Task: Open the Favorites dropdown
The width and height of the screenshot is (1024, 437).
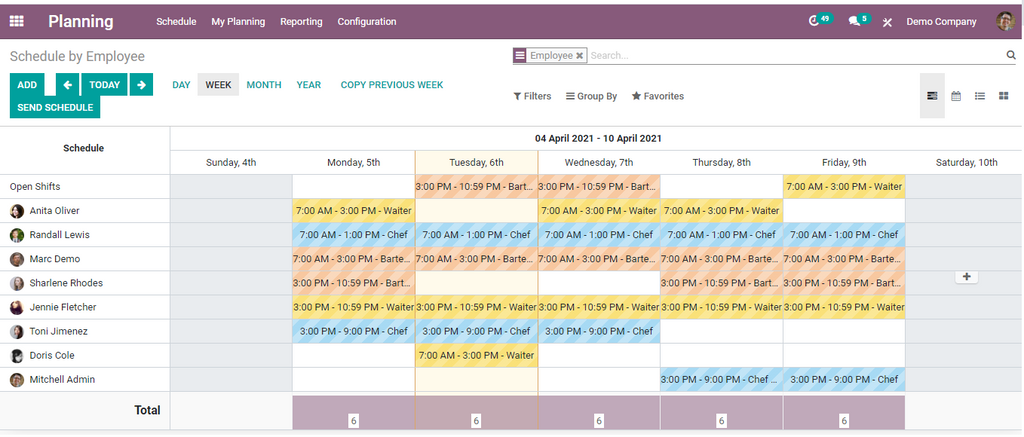Action: (x=658, y=97)
